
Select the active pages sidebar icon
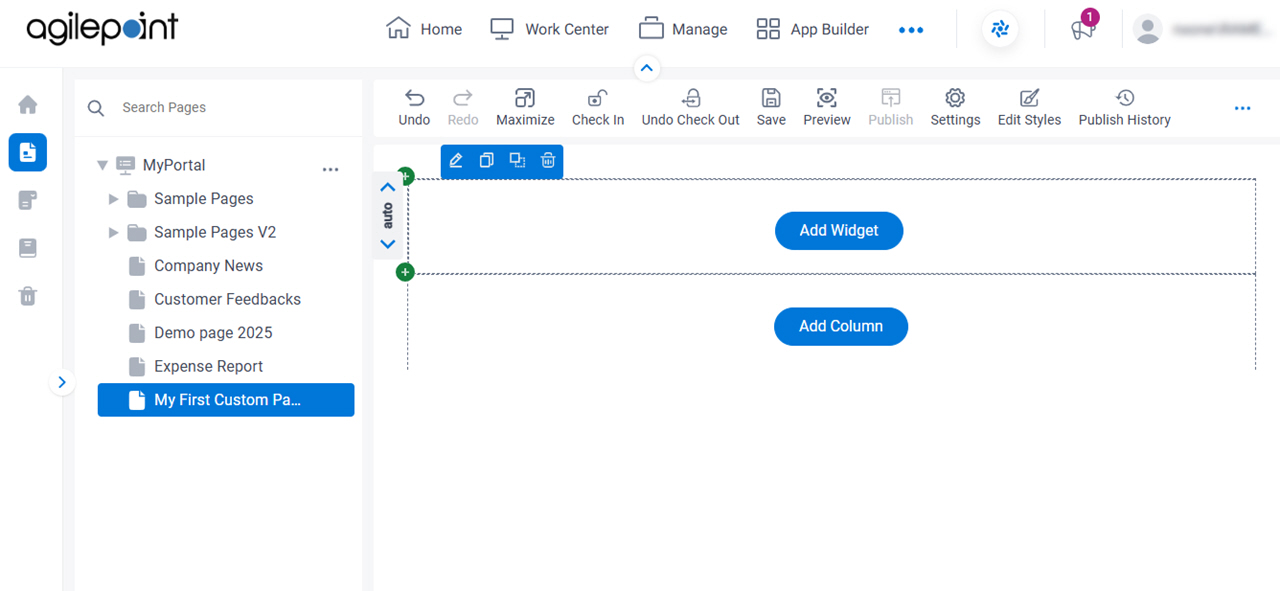click(28, 152)
